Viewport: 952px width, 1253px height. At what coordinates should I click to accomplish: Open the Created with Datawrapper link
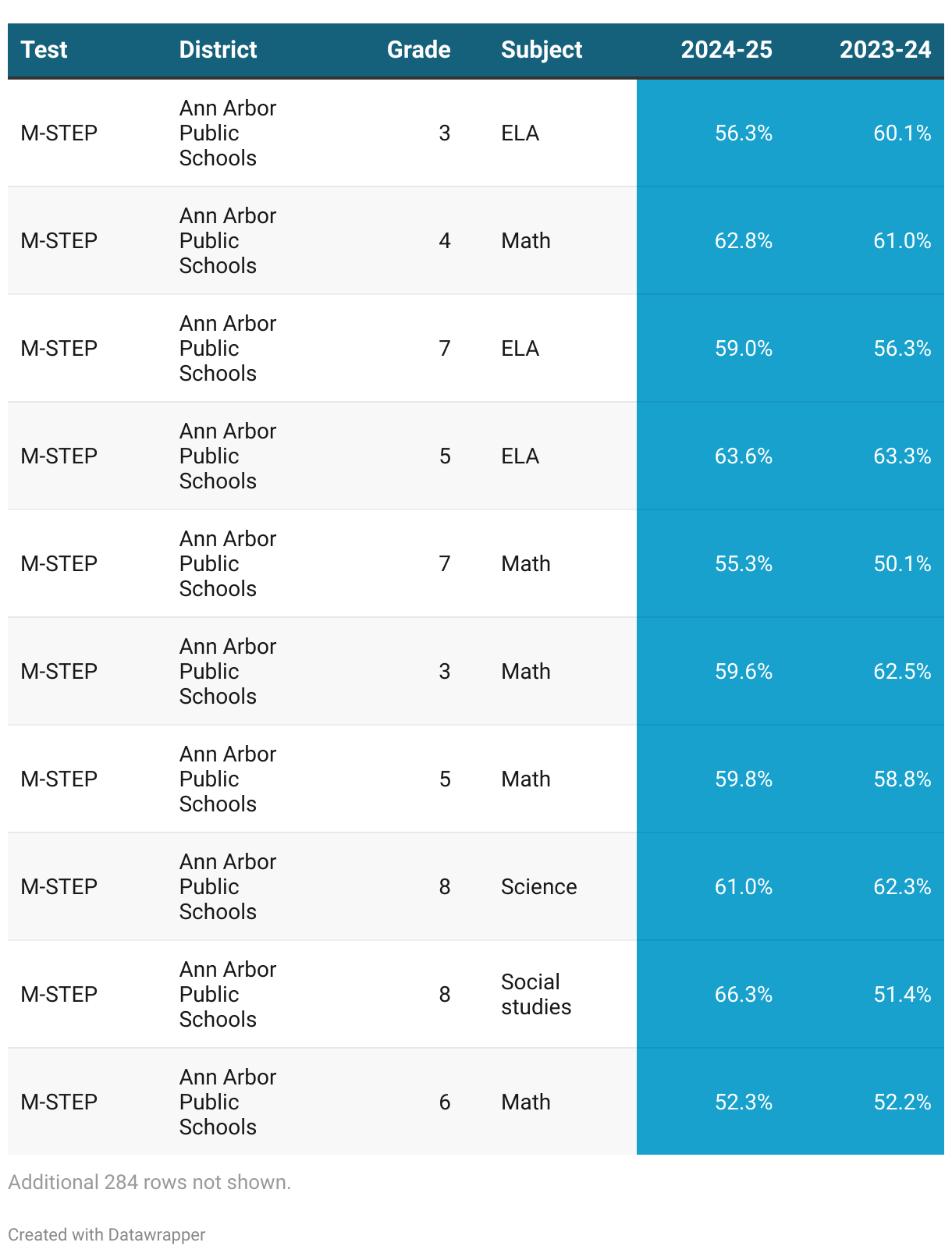[107, 1234]
